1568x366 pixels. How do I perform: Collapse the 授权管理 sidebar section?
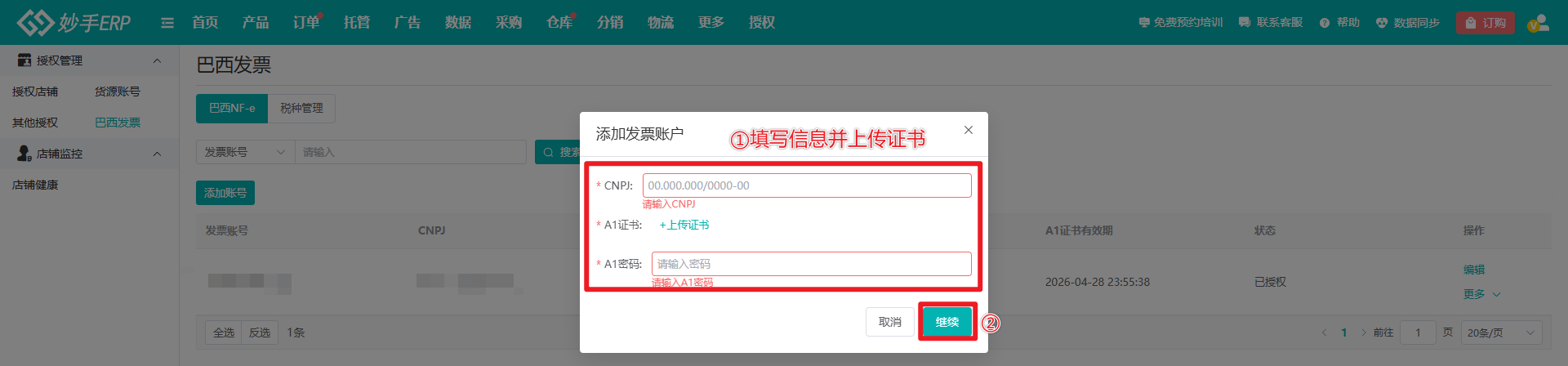pos(90,60)
